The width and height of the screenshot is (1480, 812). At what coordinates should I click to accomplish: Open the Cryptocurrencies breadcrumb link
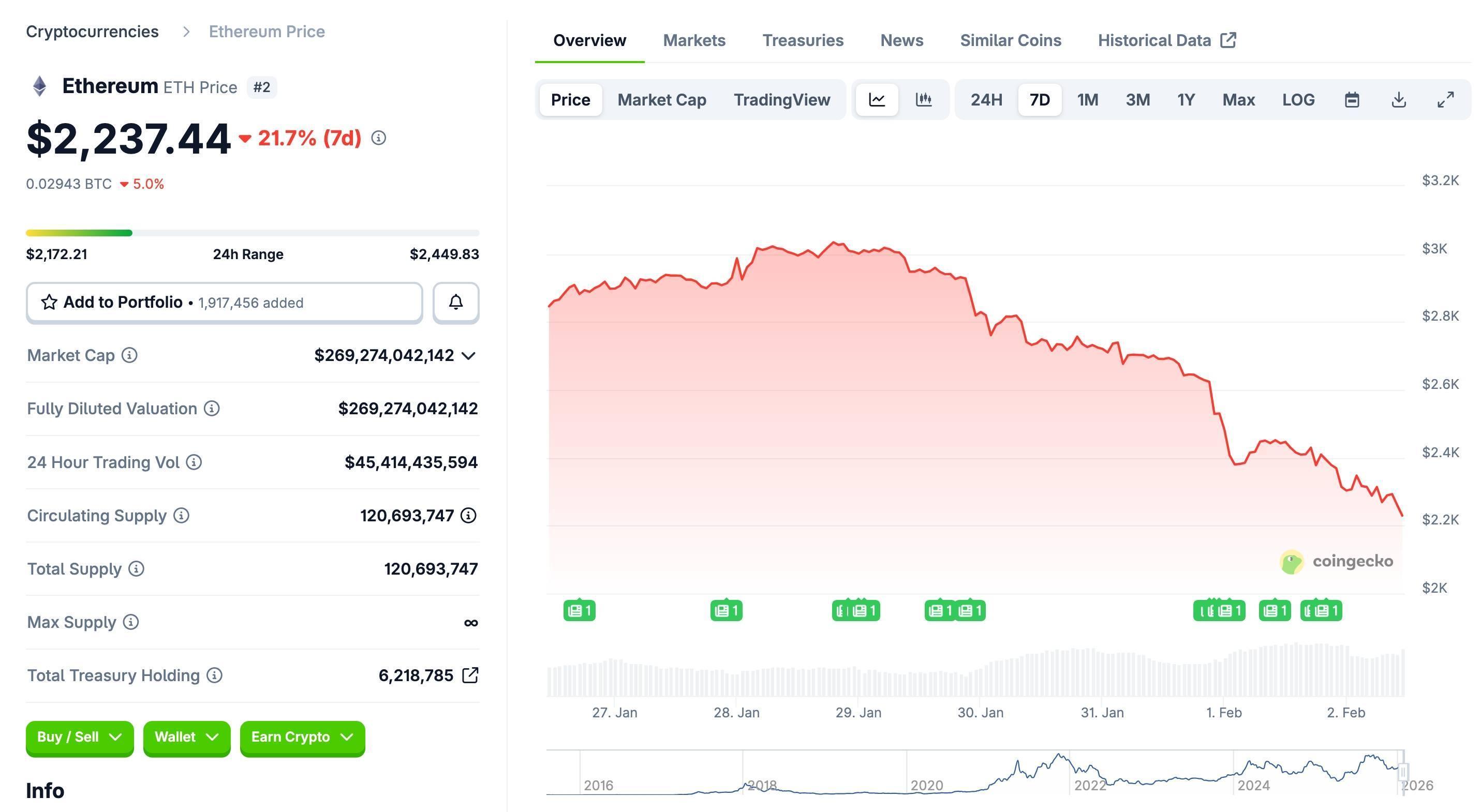click(93, 31)
